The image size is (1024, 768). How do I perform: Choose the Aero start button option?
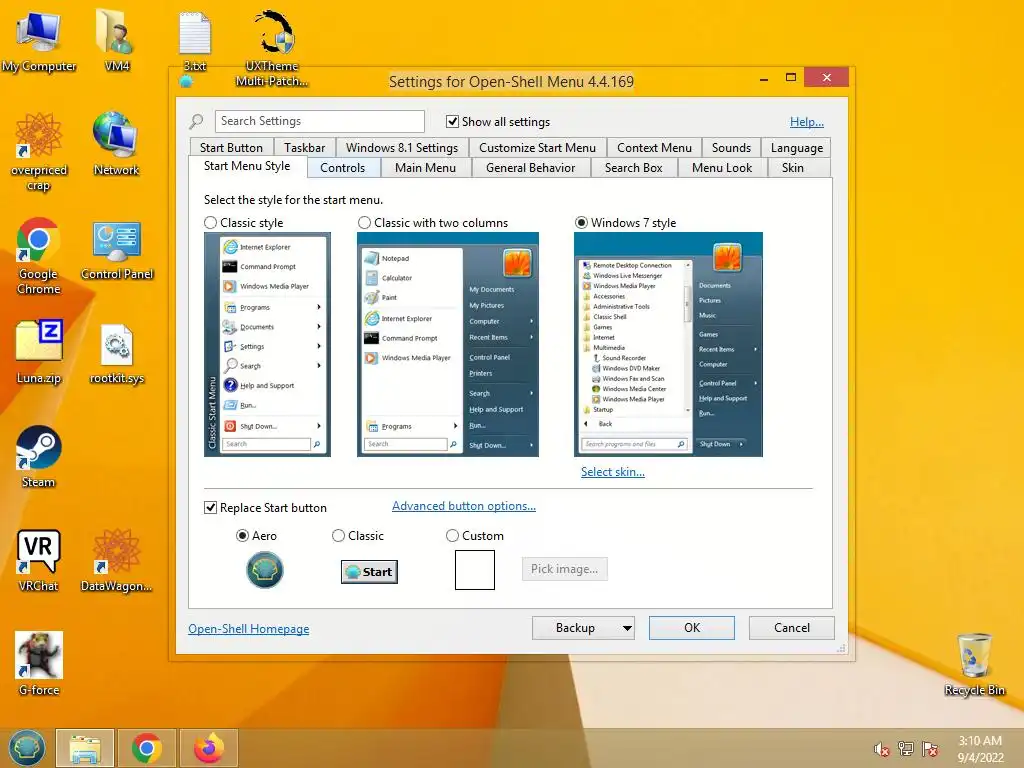[x=242, y=536]
